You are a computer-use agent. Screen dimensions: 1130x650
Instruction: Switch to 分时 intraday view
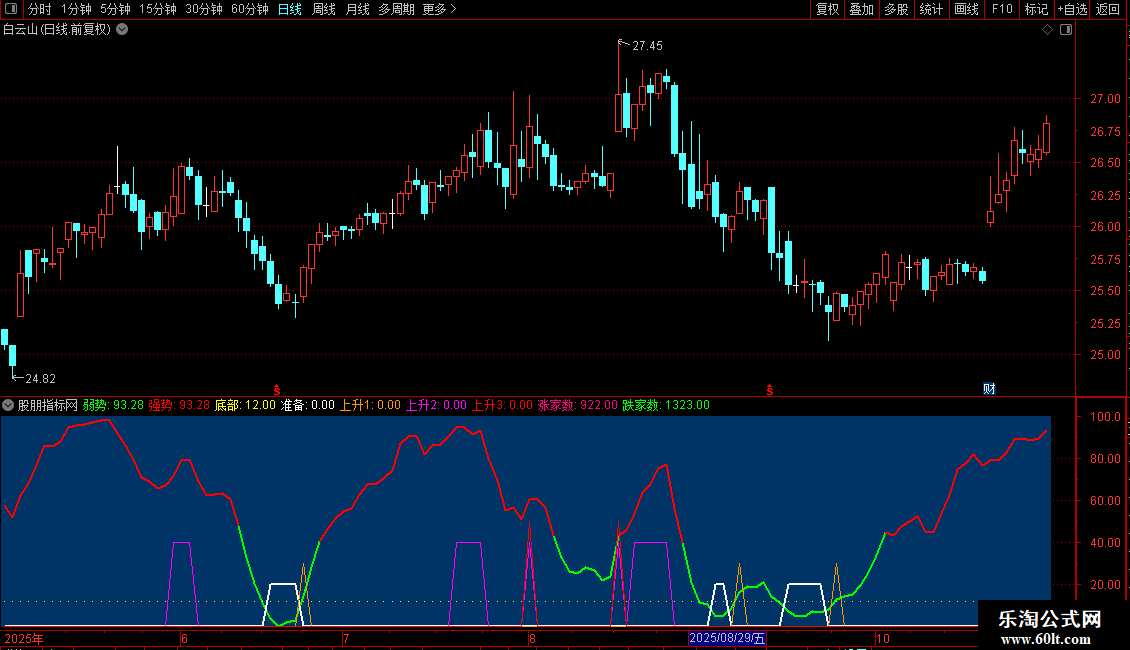(40, 9)
